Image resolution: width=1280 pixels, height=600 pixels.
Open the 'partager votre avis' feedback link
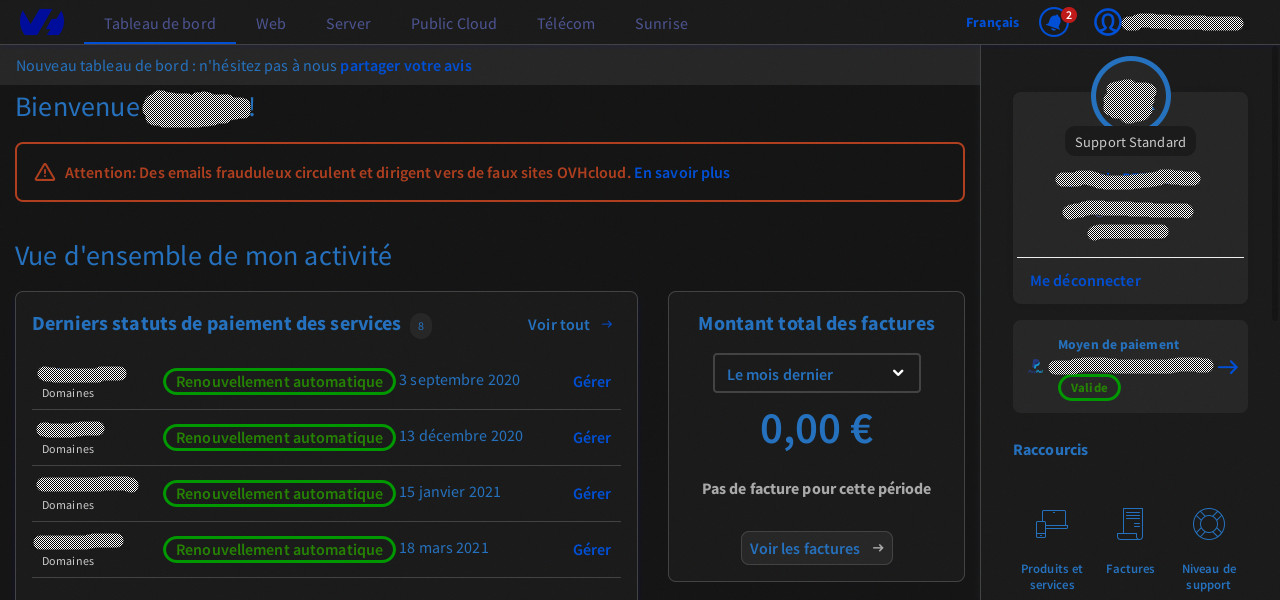406,65
